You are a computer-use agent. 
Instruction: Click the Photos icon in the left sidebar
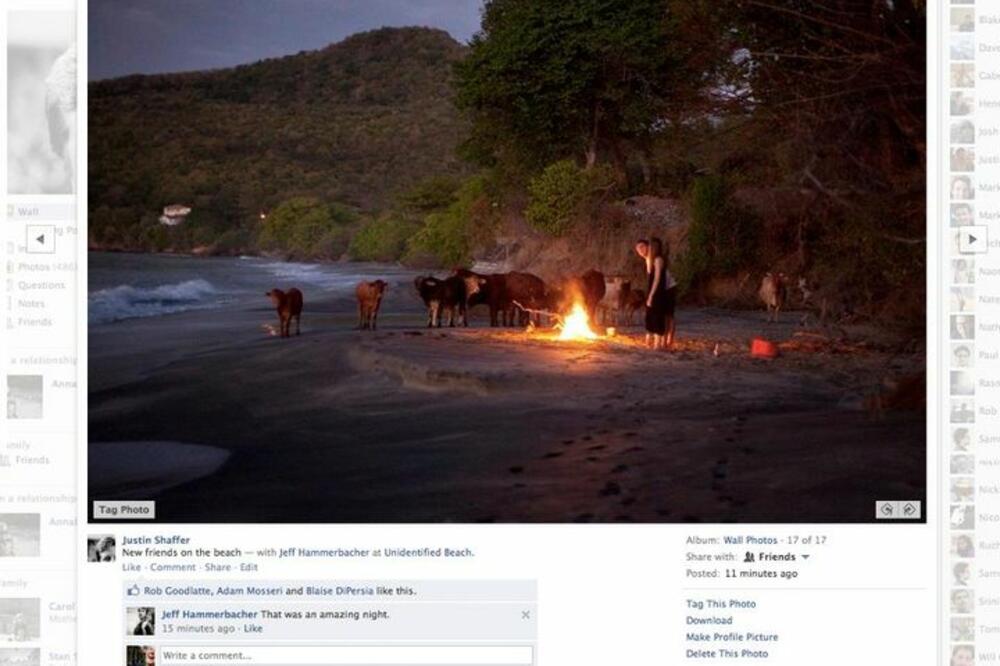pos(10,265)
